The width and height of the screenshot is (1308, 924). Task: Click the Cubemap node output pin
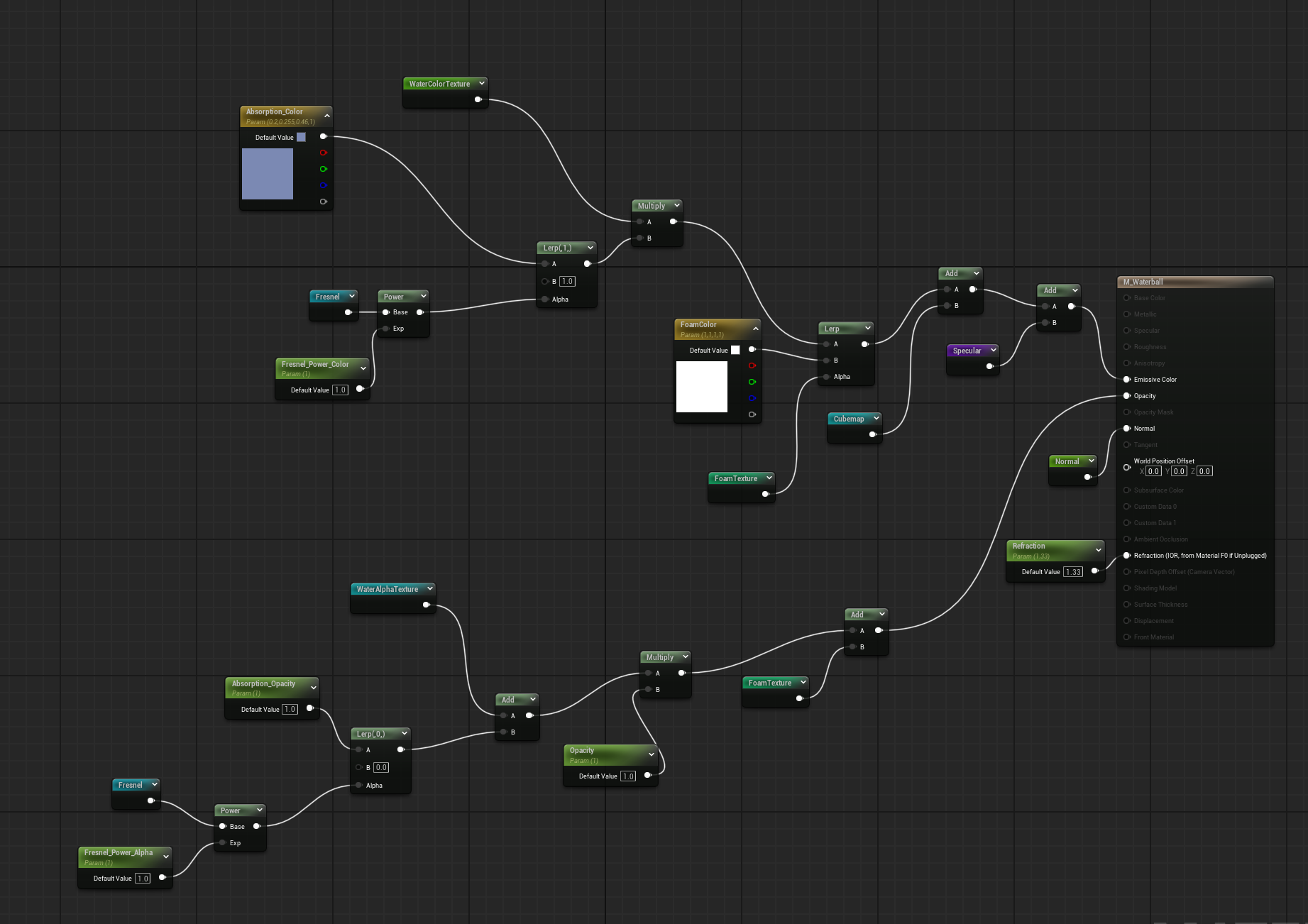[873, 434]
